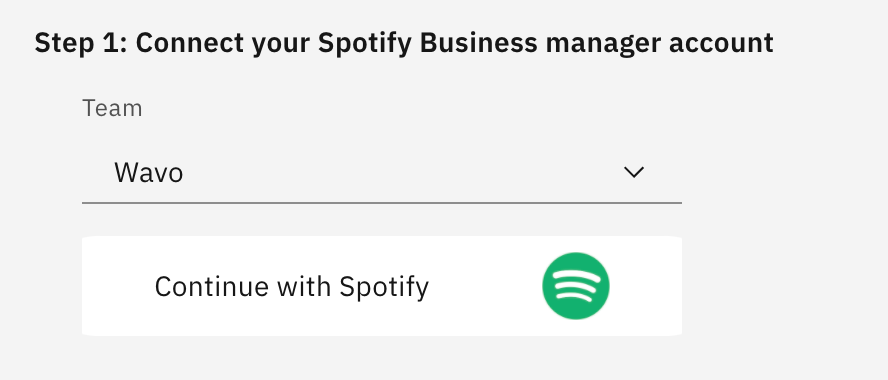The width and height of the screenshot is (888, 380).
Task: Select the Wavo text in Team field
Action: tap(148, 172)
